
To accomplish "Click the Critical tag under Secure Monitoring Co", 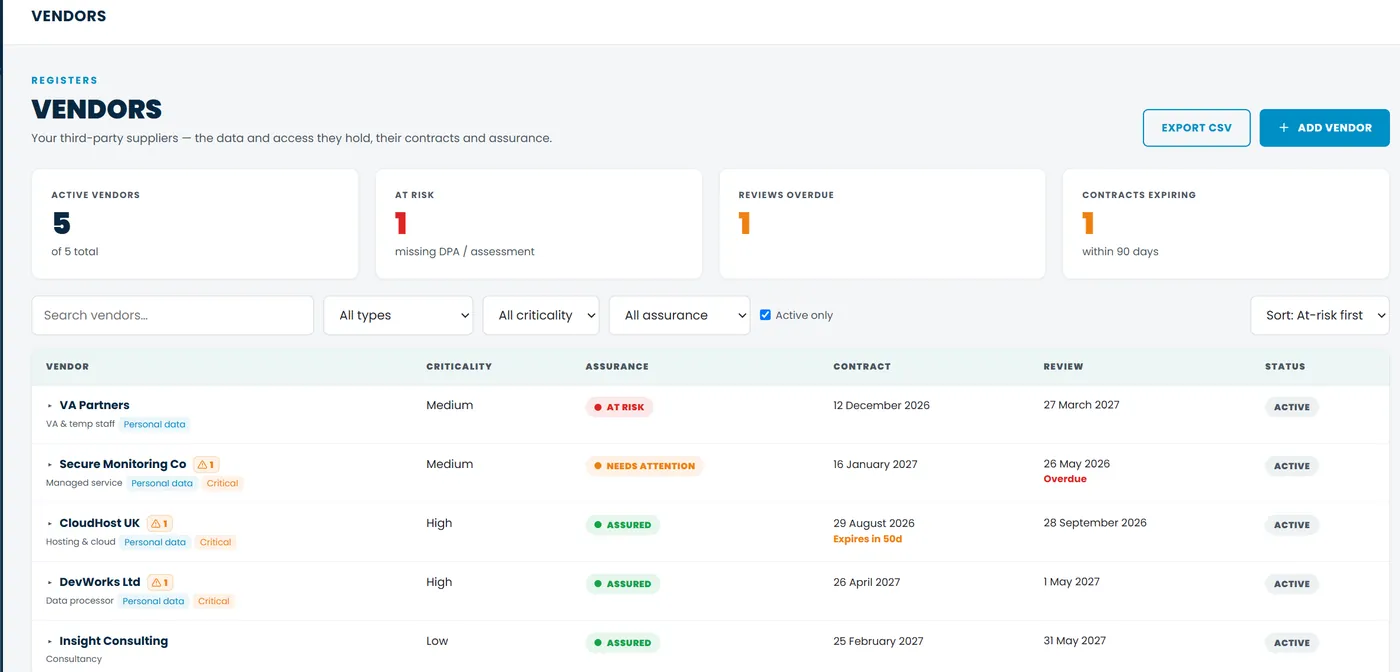I will (222, 483).
